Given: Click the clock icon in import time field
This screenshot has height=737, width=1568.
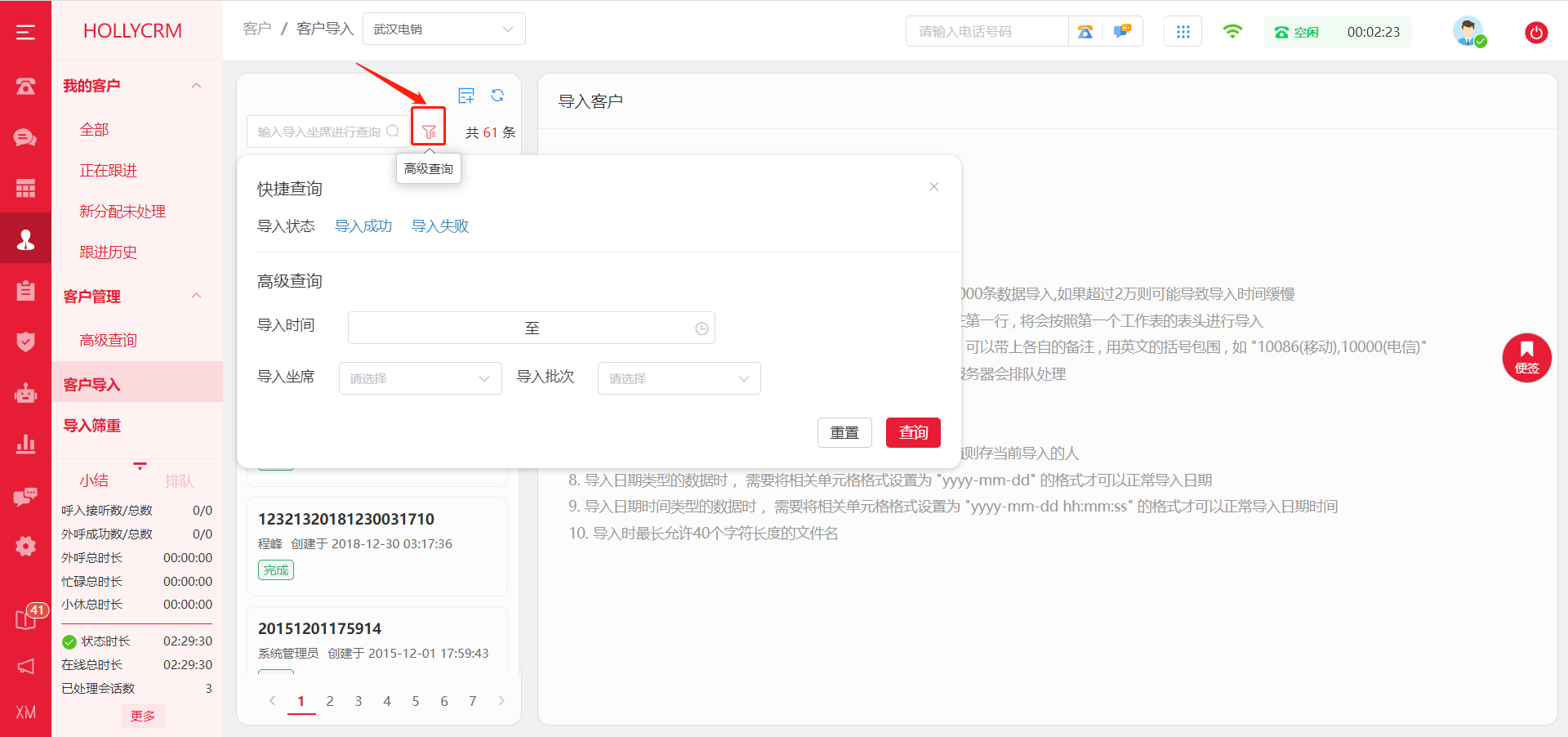Looking at the screenshot, I should coord(702,328).
